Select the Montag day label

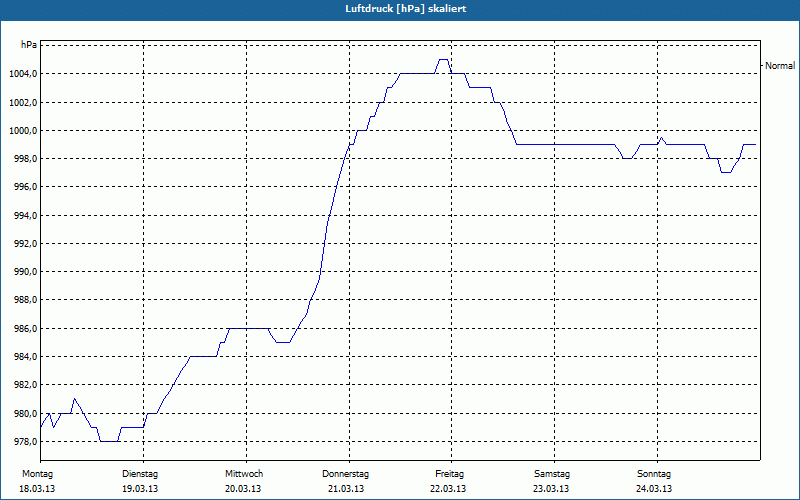point(37,474)
